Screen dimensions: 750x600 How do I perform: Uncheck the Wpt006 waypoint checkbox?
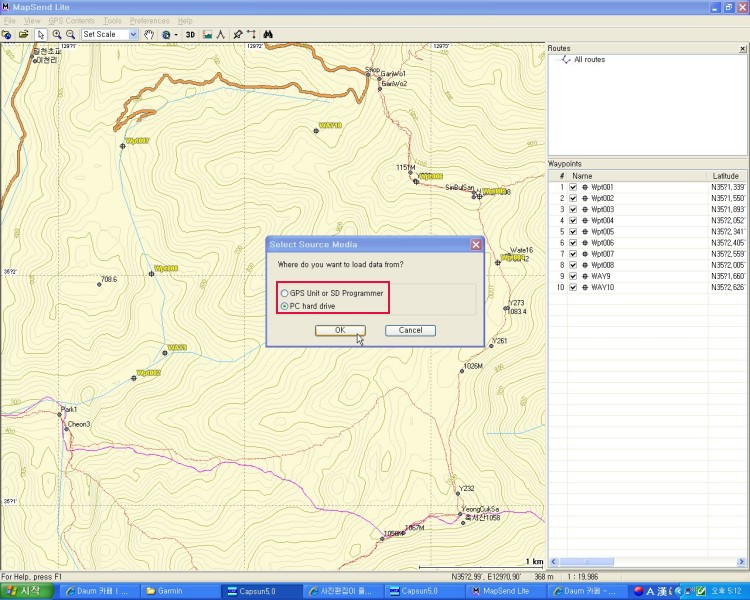tap(573, 243)
